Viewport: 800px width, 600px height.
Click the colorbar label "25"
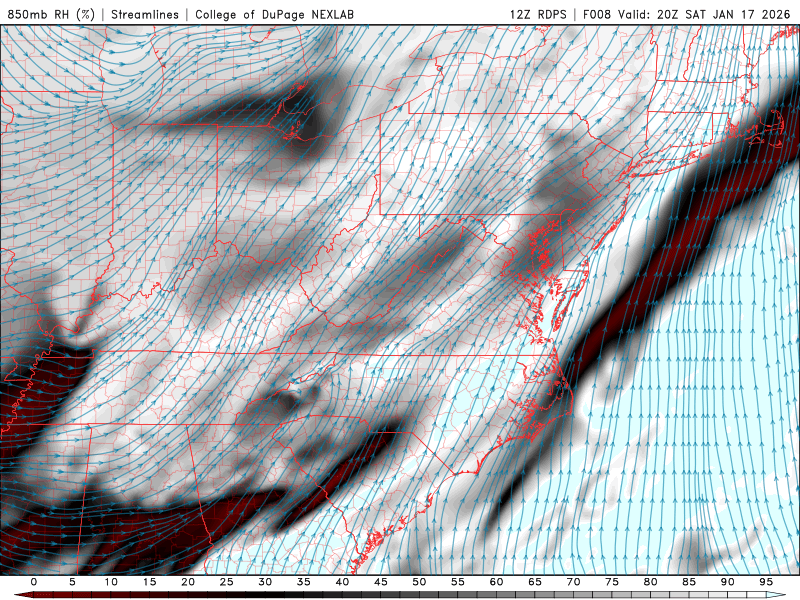[x=227, y=582]
